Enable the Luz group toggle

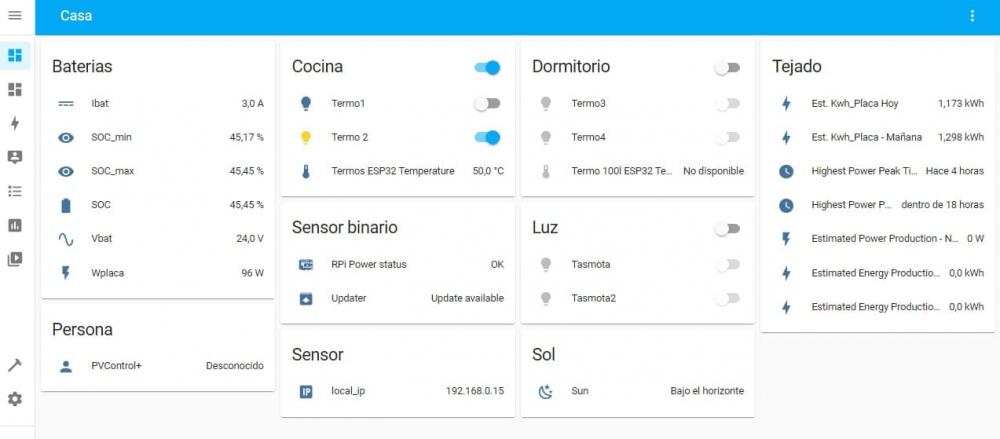pos(727,228)
